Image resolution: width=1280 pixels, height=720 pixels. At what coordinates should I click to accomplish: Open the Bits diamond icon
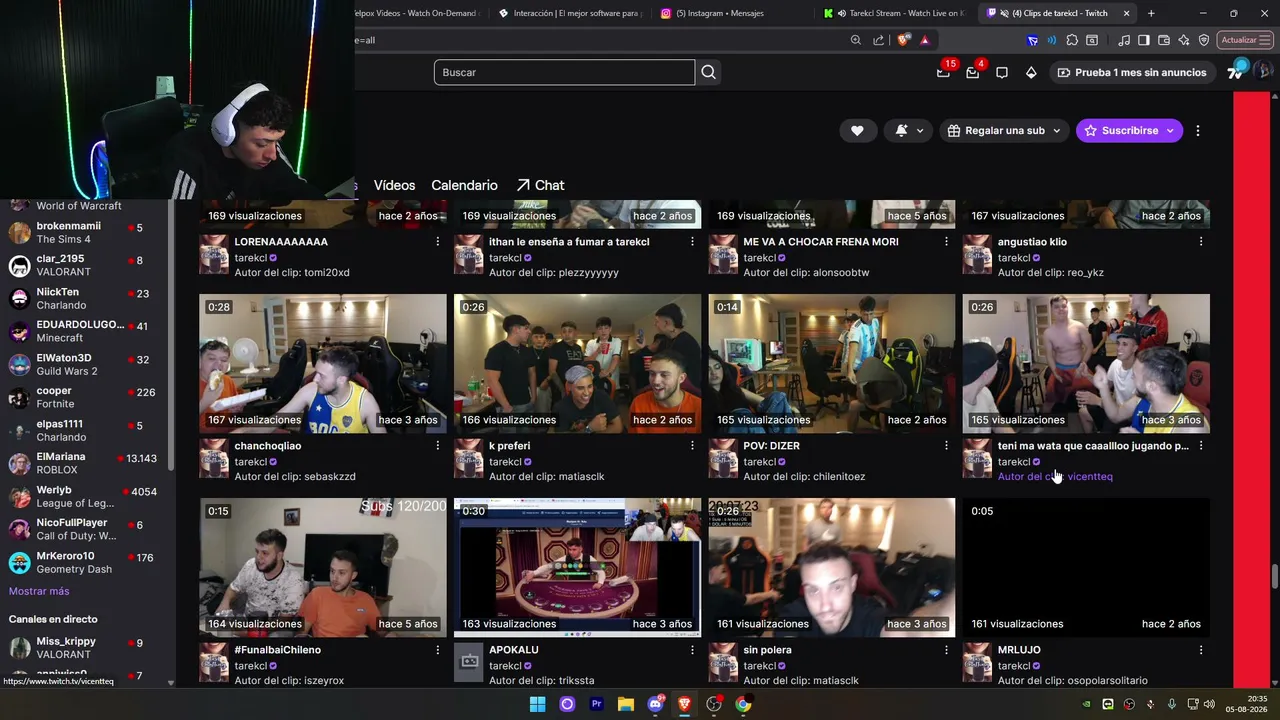pos(1031,72)
